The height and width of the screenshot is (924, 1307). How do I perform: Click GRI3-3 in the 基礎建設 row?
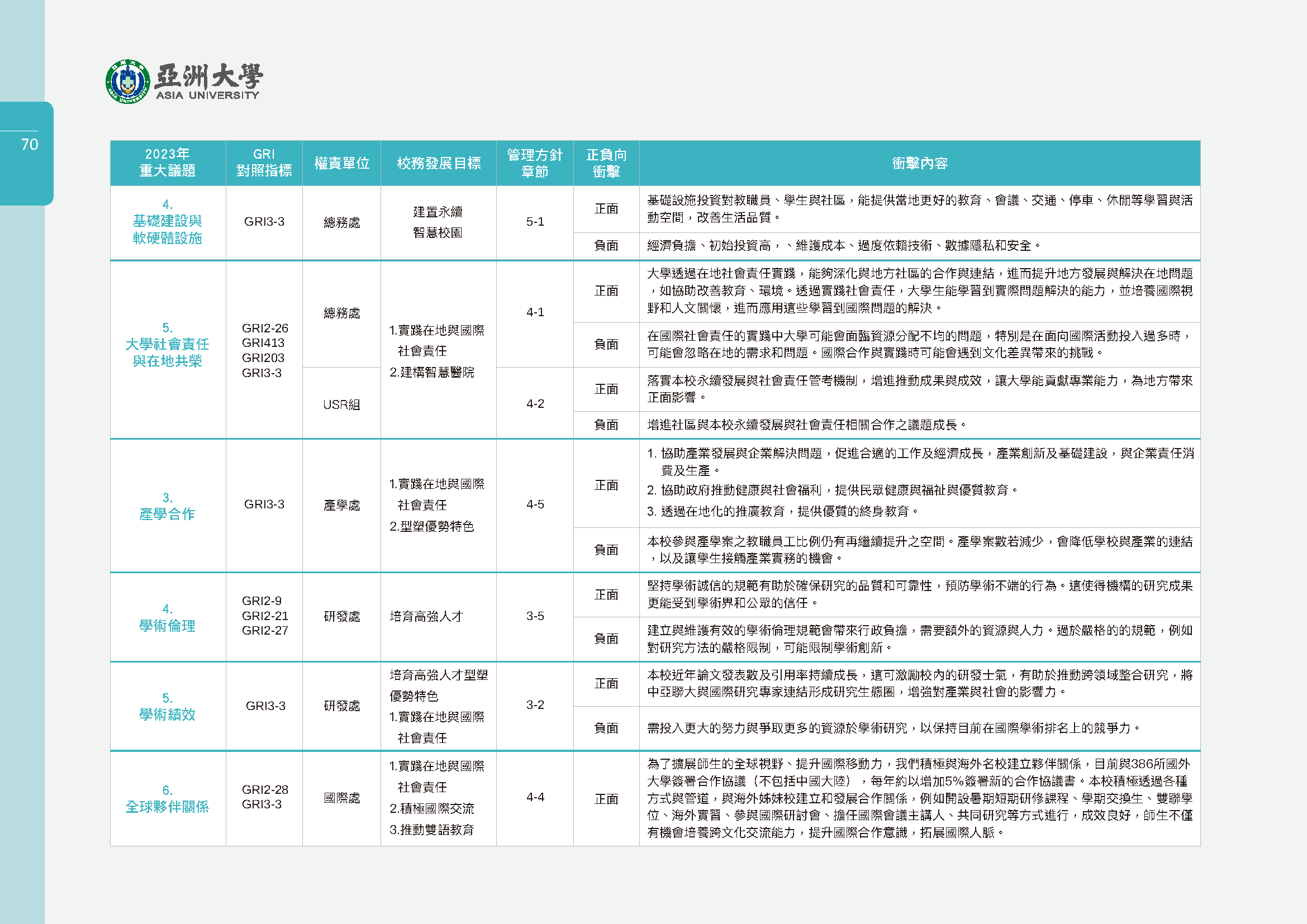point(264,222)
